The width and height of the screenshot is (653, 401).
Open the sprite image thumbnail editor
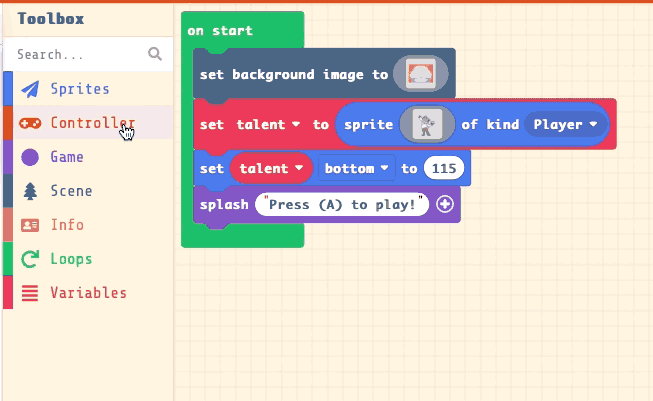click(x=426, y=124)
